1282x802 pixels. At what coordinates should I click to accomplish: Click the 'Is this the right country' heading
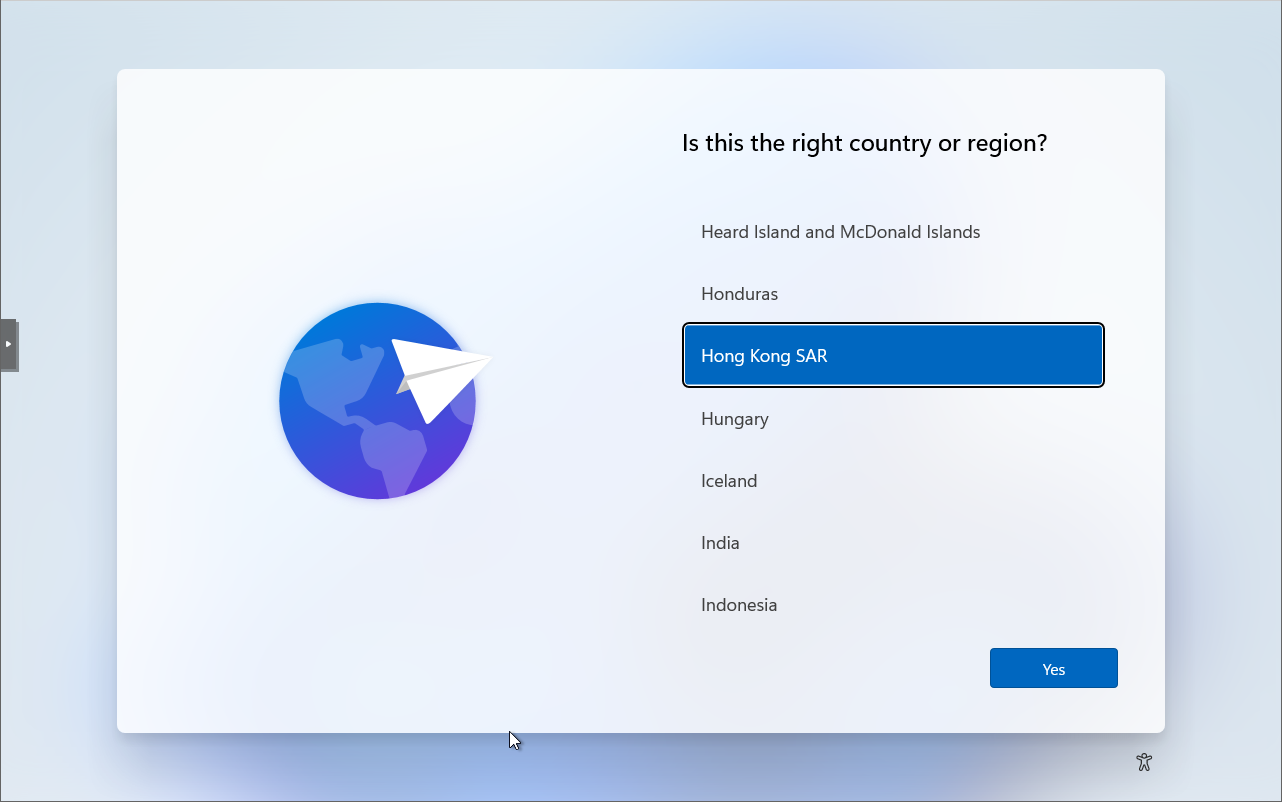pyautogui.click(x=864, y=143)
